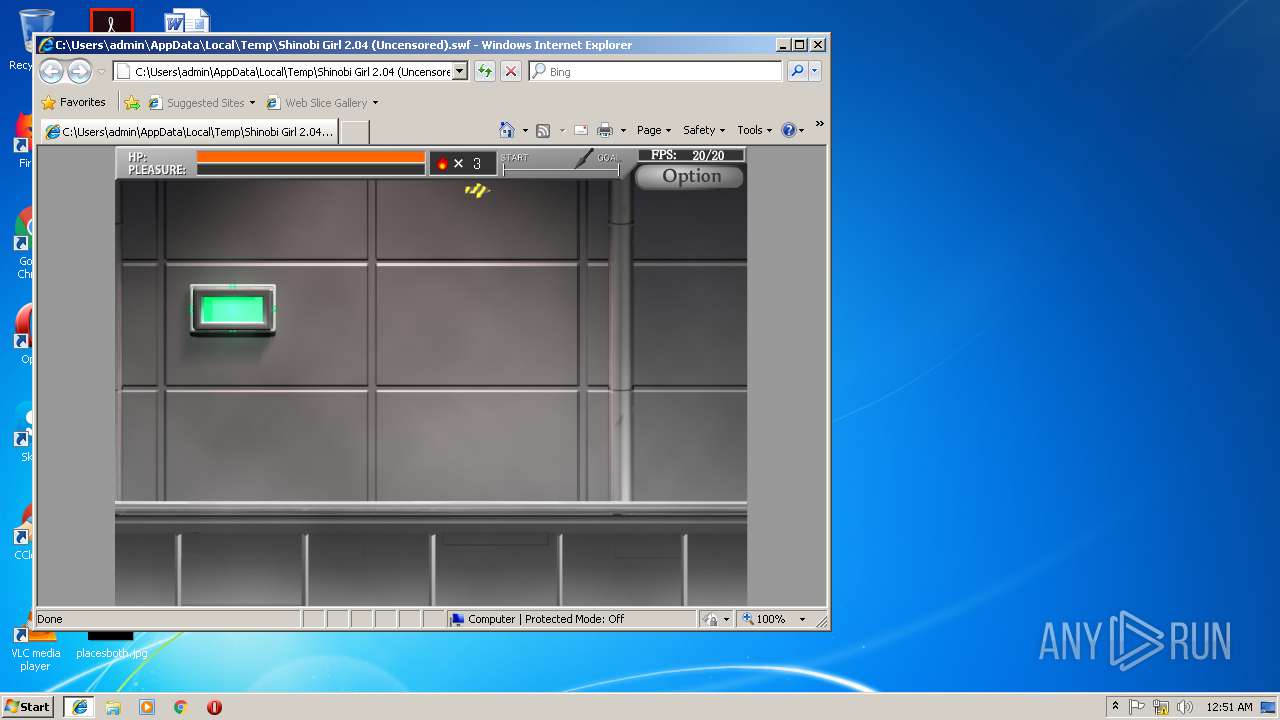Click the Read Mail icon

[580, 130]
